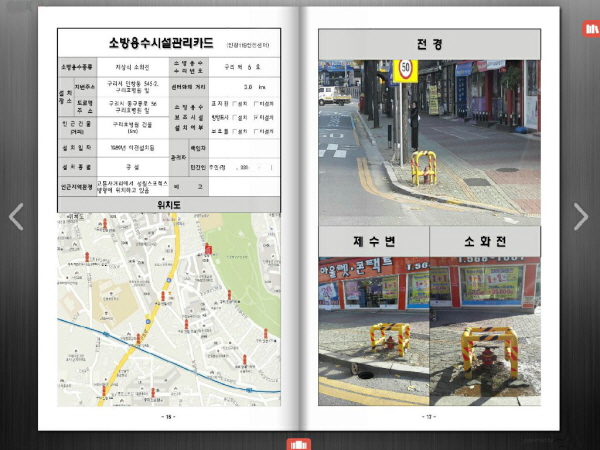Uncheck the checked 미설치 box in middle row
Viewport: 600px width, 450px height.
[256, 116]
